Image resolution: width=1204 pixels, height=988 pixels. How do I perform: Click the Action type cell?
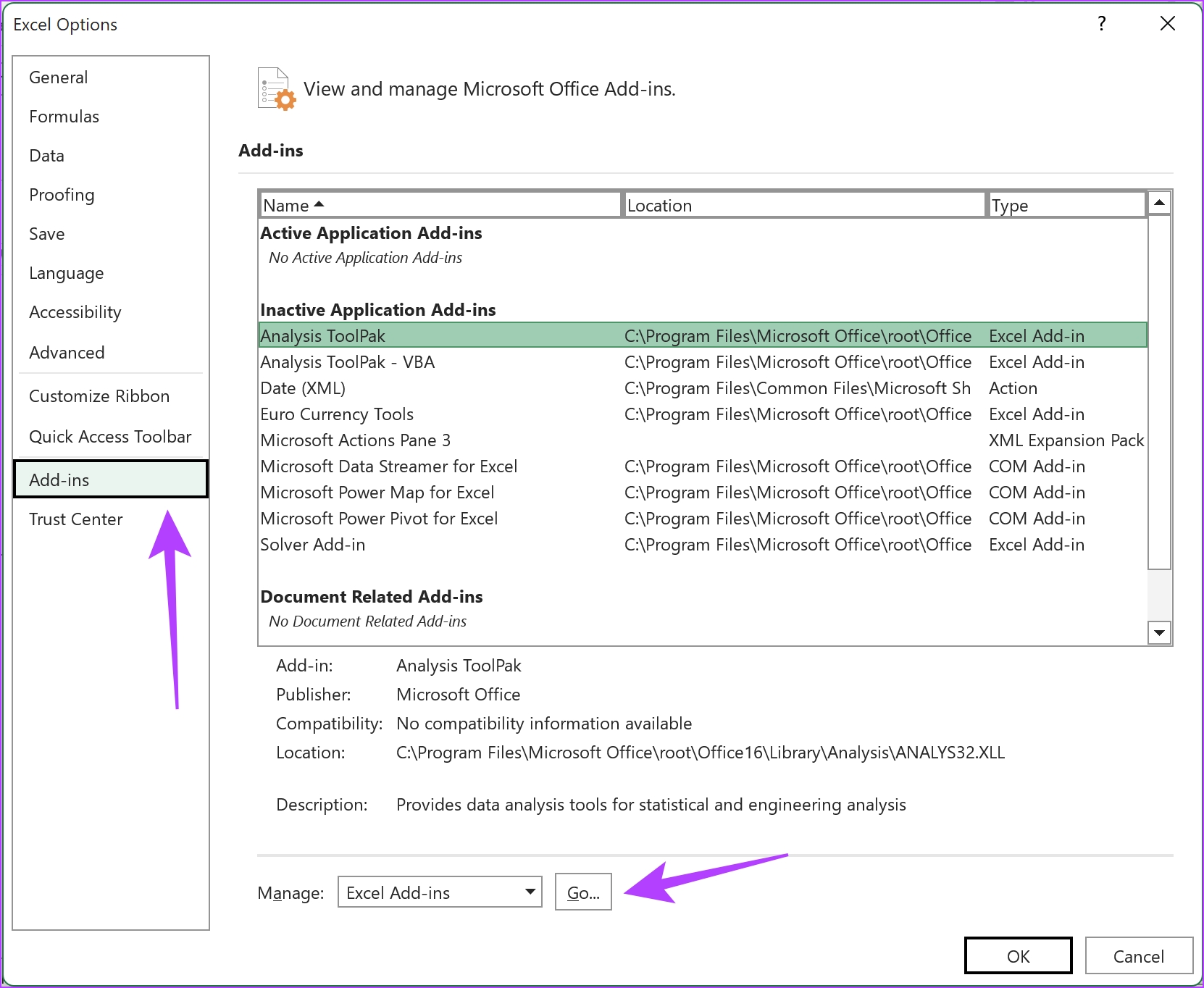pyautogui.click(x=1013, y=388)
